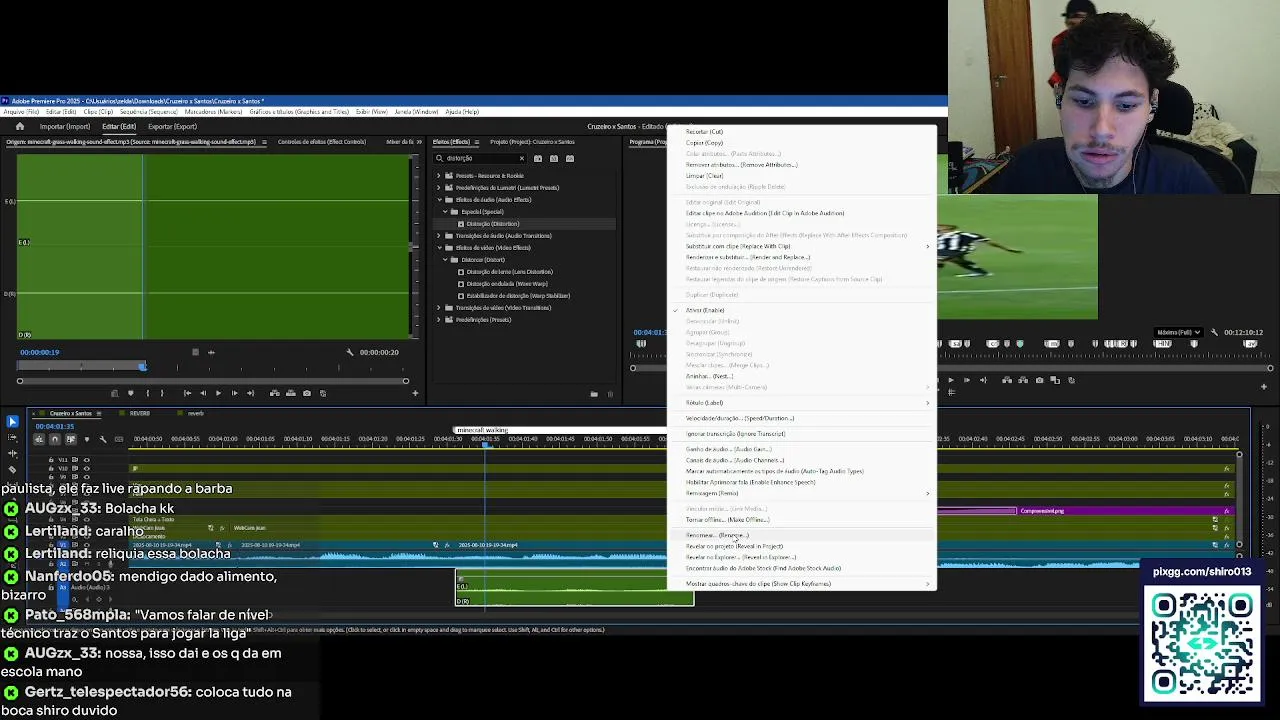1280x720 pixels.
Task: Choose Copiar (Copy) from context menu
Action: tap(704, 143)
